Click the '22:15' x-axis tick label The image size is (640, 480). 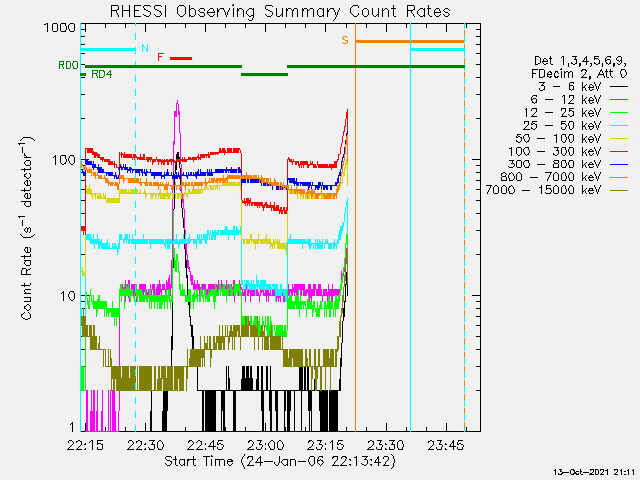(x=85, y=445)
